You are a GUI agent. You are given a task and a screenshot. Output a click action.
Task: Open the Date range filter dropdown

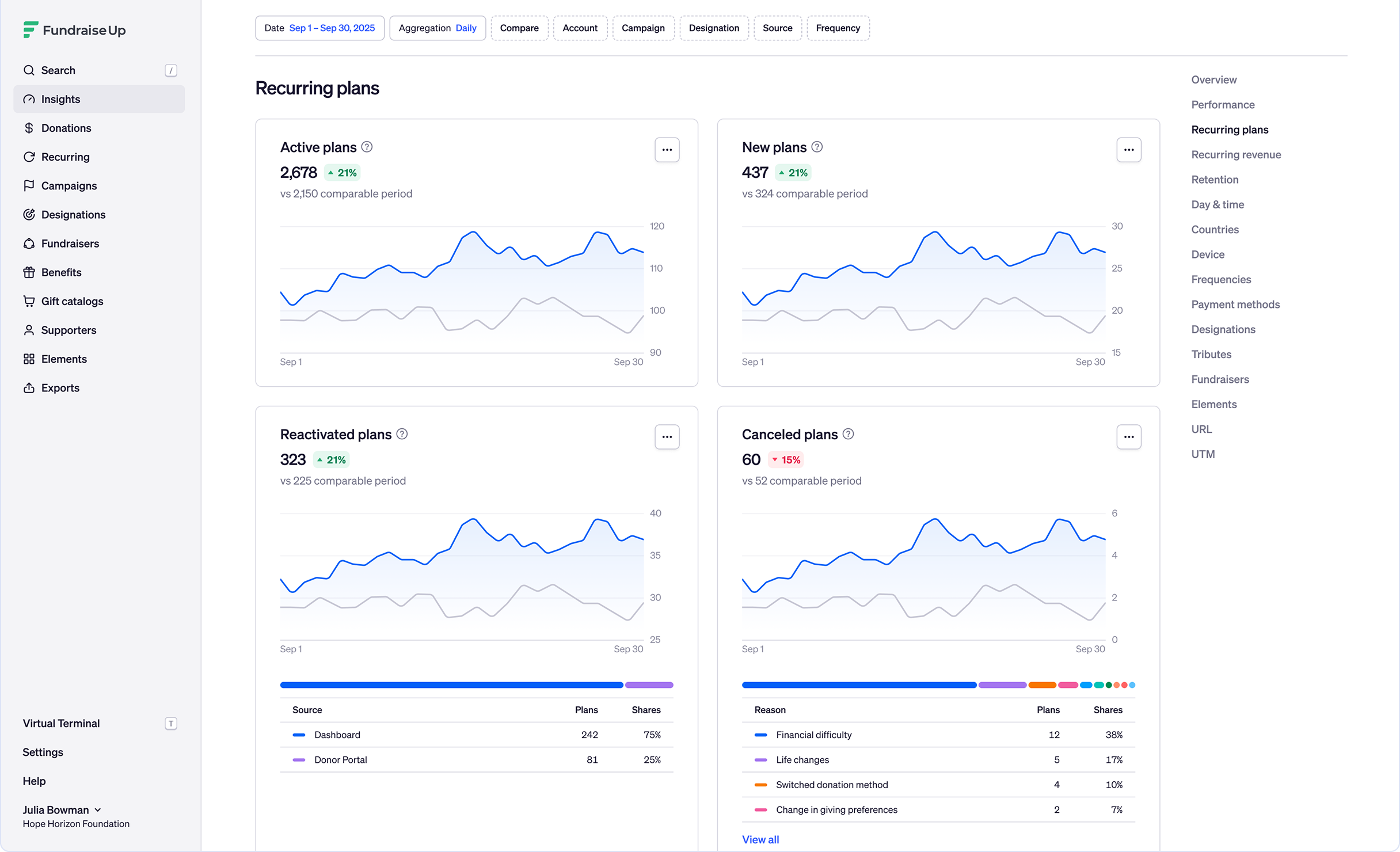pos(319,28)
